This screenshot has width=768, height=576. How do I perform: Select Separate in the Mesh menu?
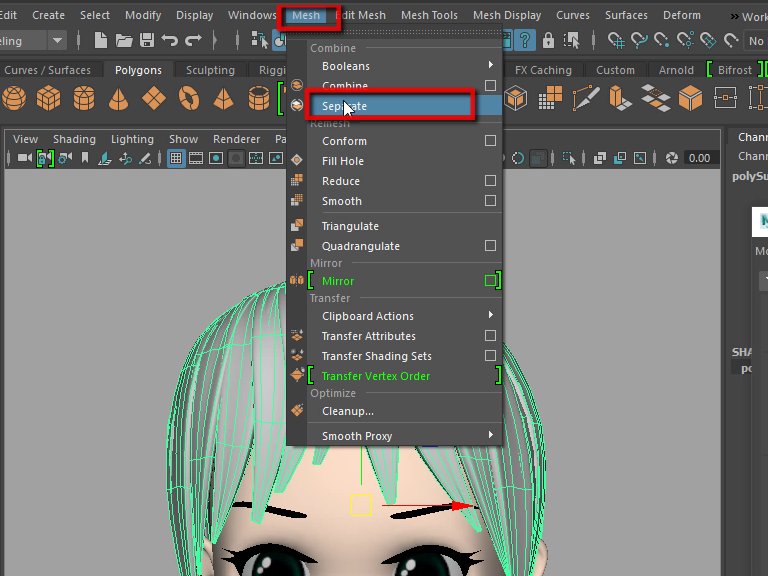pos(389,106)
